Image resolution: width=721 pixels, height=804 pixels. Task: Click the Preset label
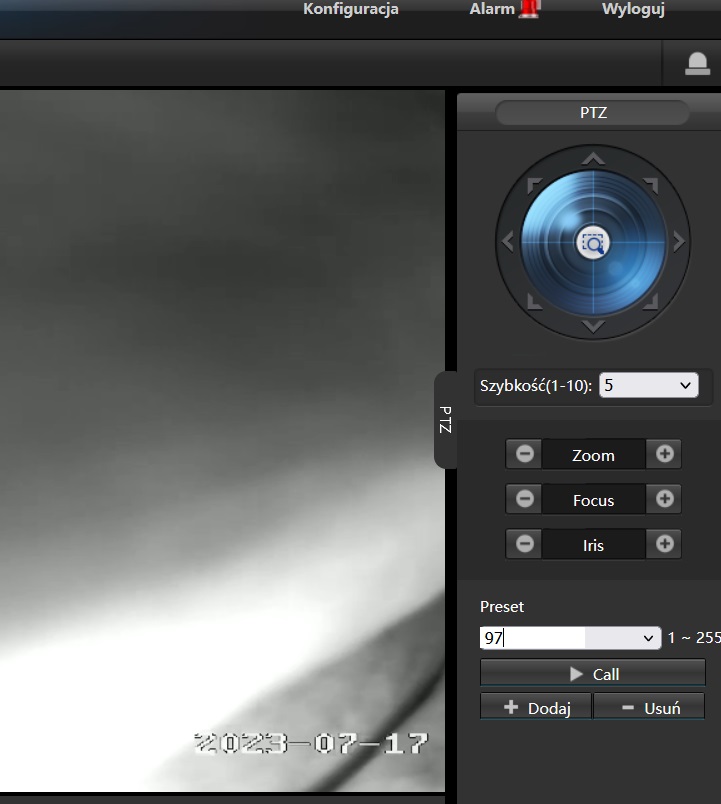502,607
